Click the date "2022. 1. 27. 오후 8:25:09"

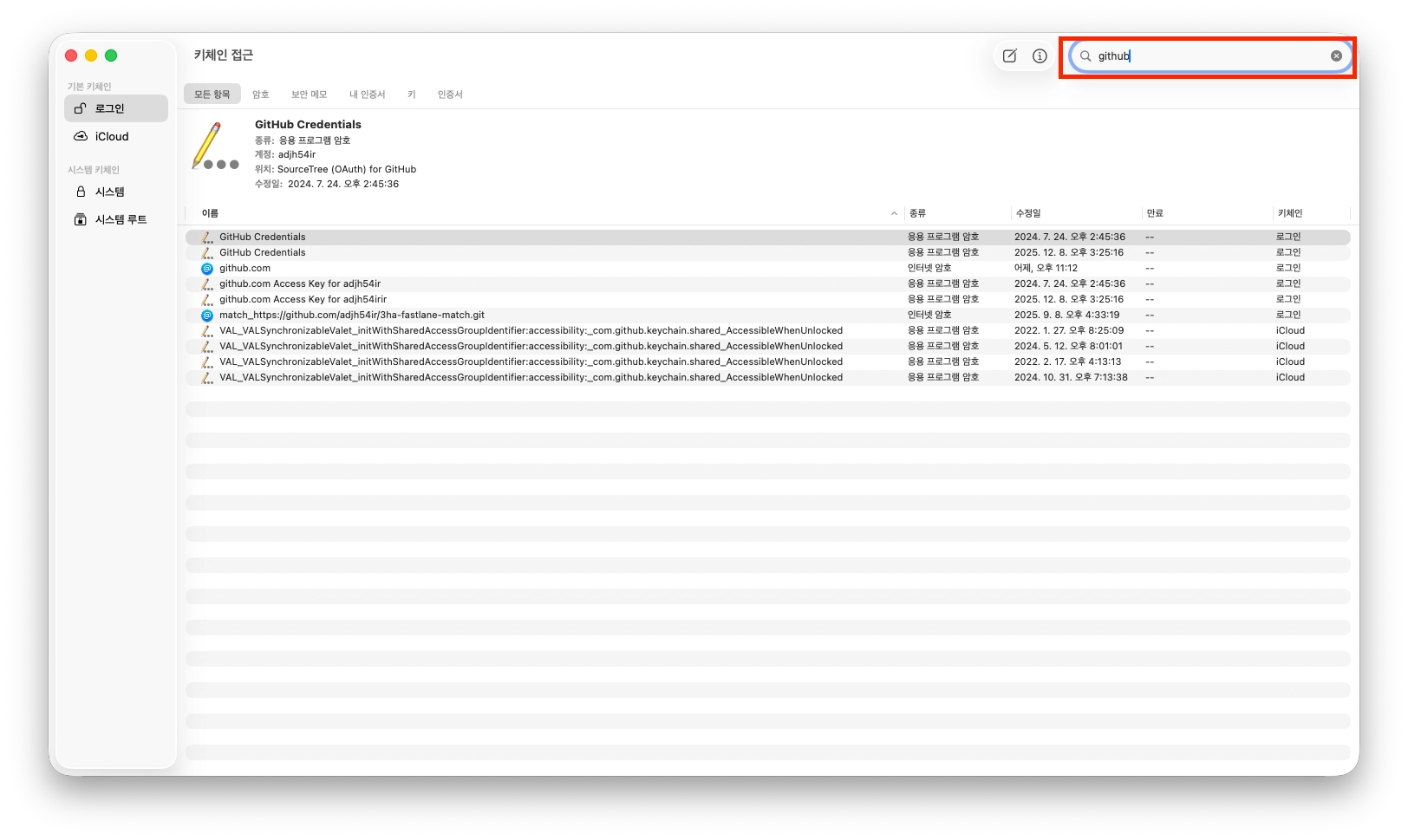tap(1069, 330)
